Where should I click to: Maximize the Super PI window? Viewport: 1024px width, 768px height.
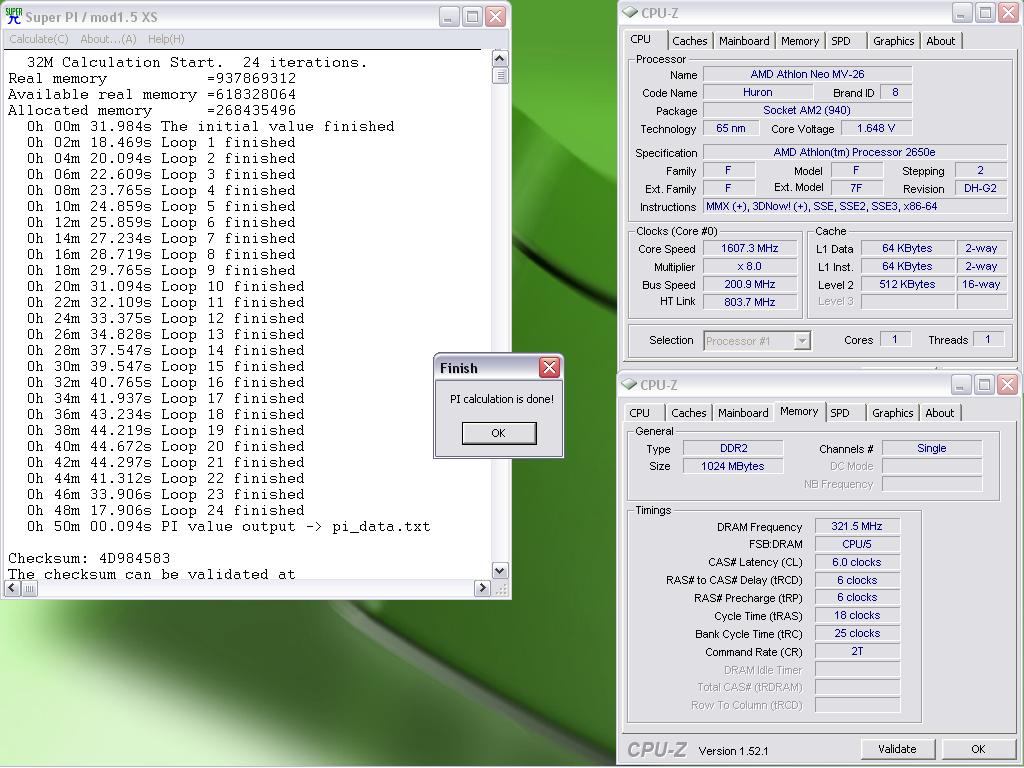(472, 17)
